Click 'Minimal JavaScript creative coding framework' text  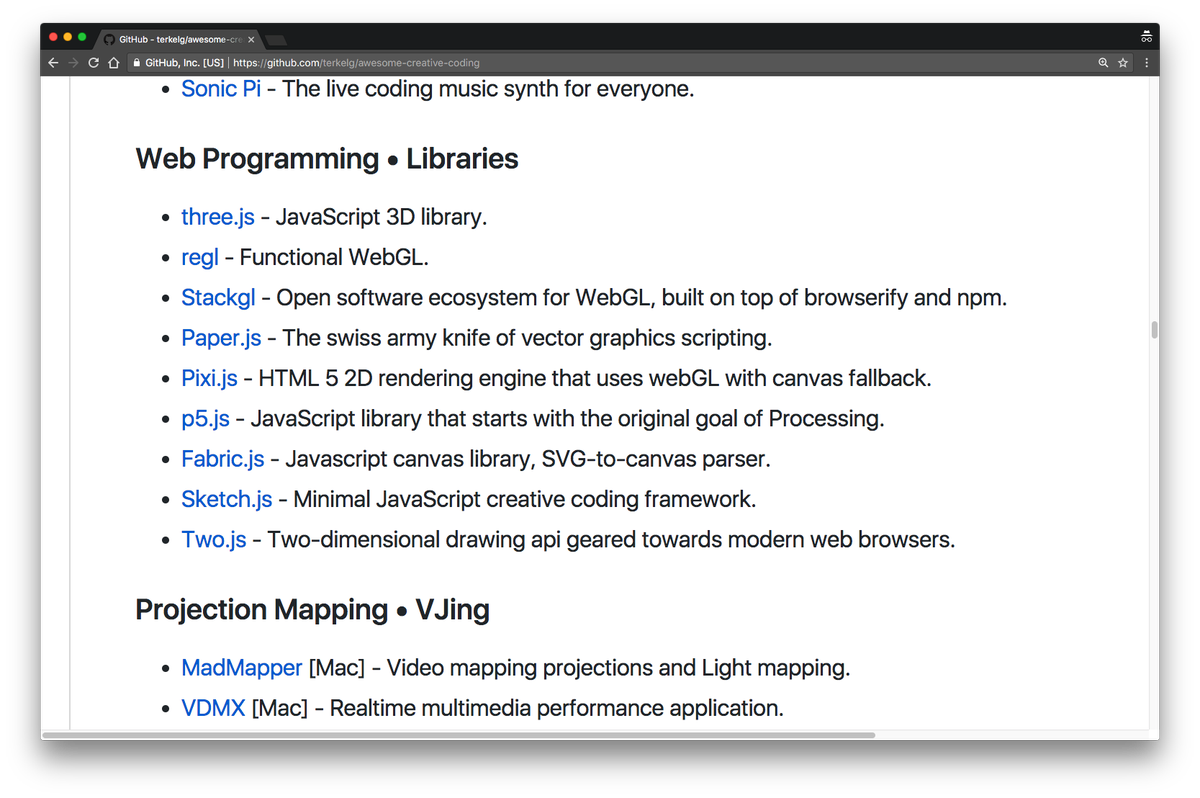521,499
